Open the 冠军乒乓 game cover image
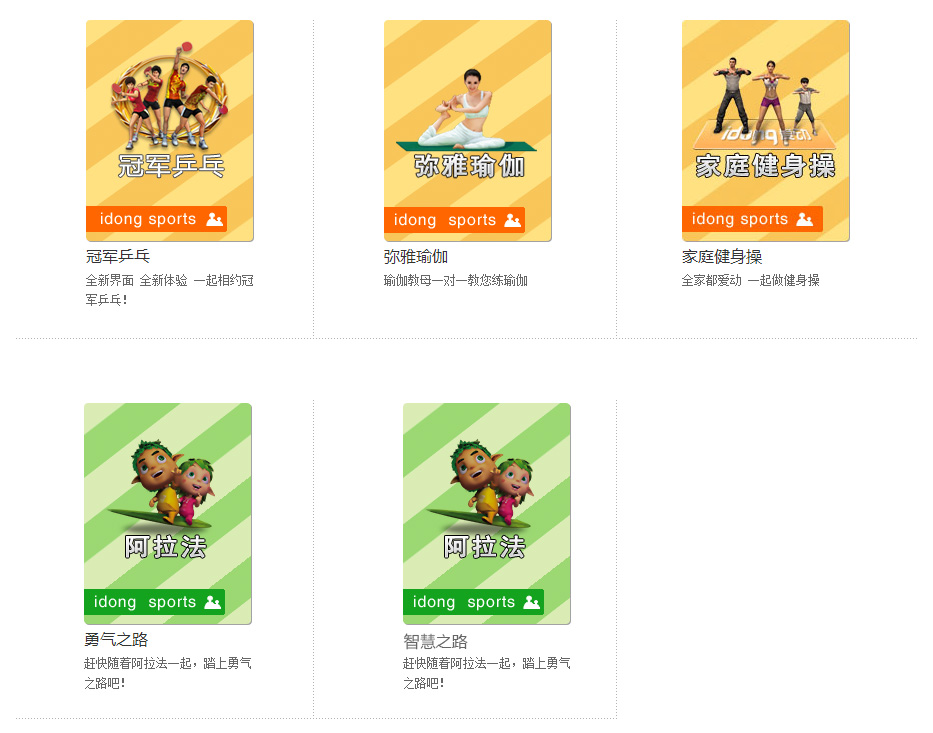This screenshot has width=933, height=733. coord(170,131)
